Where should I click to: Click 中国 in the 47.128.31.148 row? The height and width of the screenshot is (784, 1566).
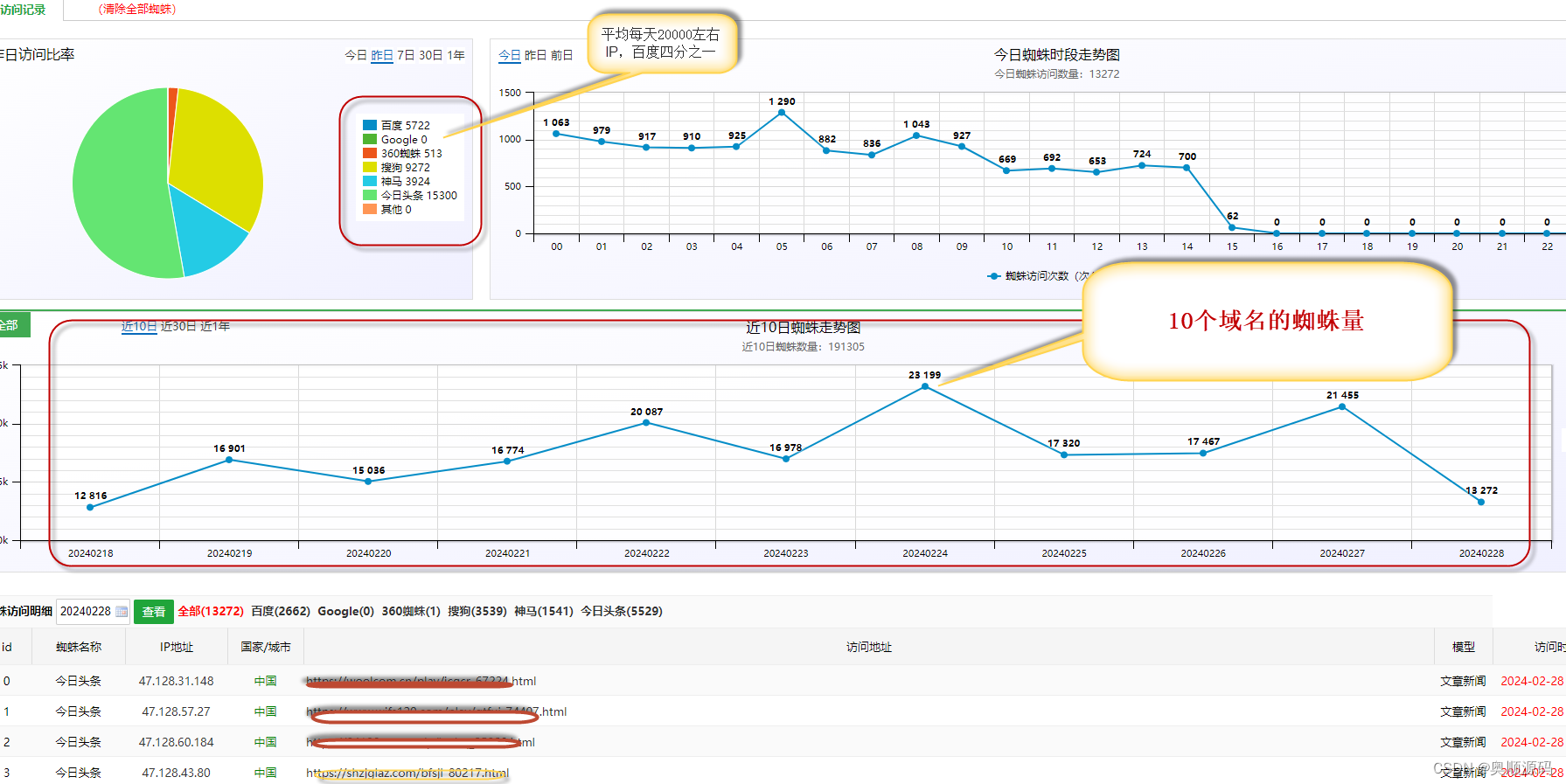click(x=266, y=681)
